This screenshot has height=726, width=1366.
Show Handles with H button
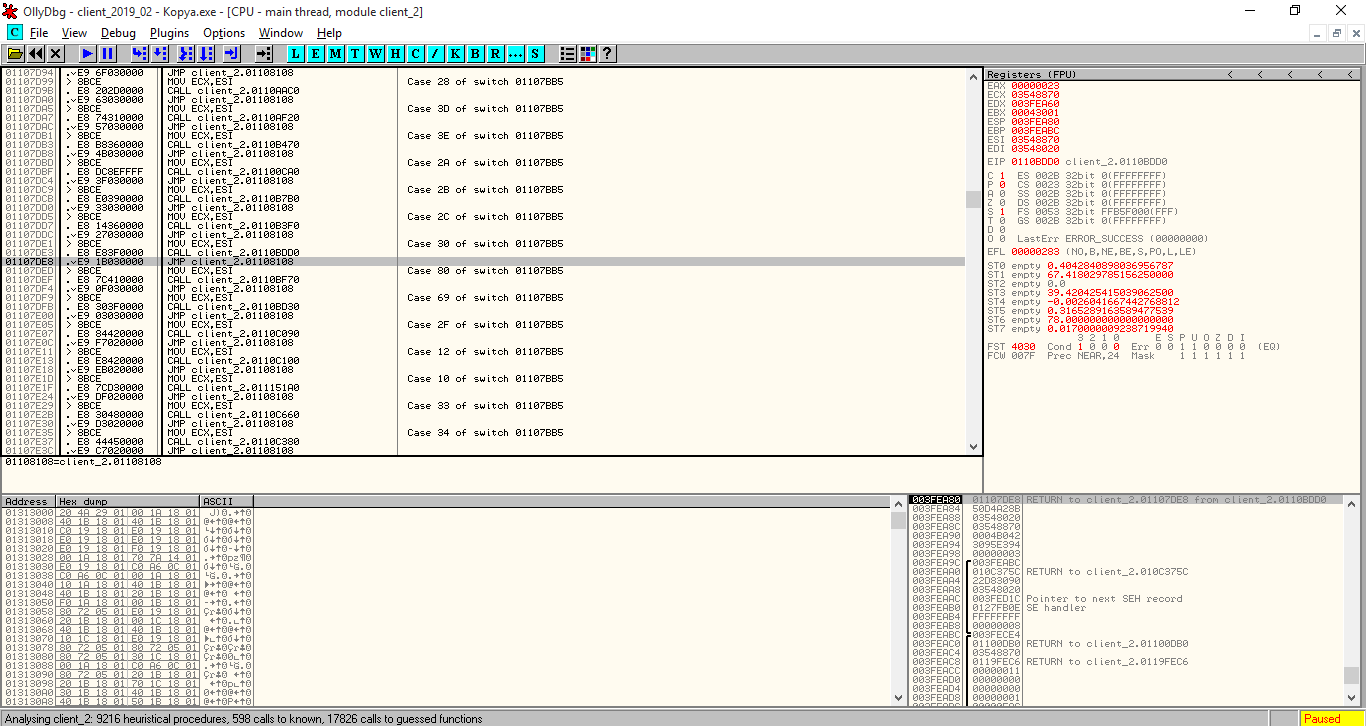pos(396,53)
